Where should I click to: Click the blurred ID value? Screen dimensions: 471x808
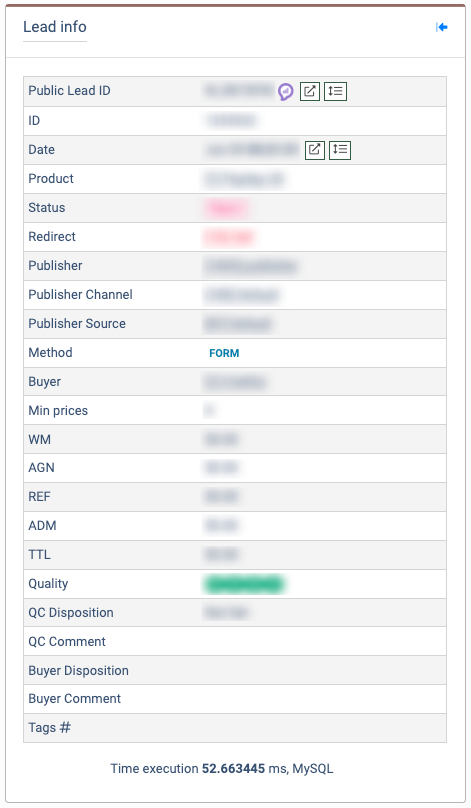[x=230, y=121]
